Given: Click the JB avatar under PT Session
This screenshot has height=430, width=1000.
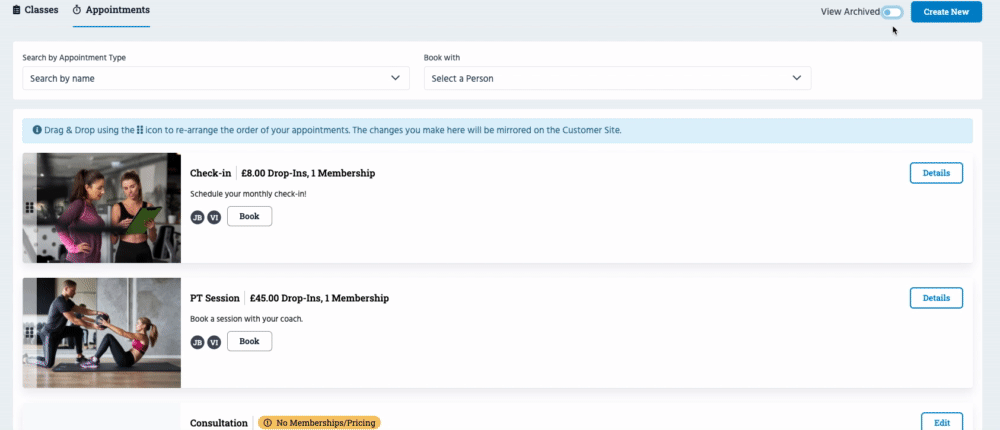Looking at the screenshot, I should point(198,342).
